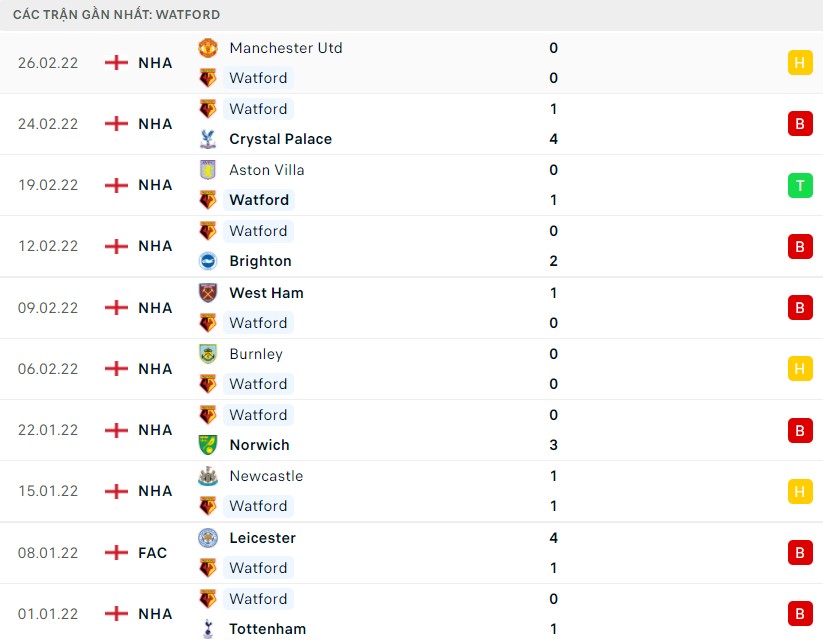Screen dimensions: 823x642
Task: Select the Manchester Utd club crest
Action: point(209,47)
